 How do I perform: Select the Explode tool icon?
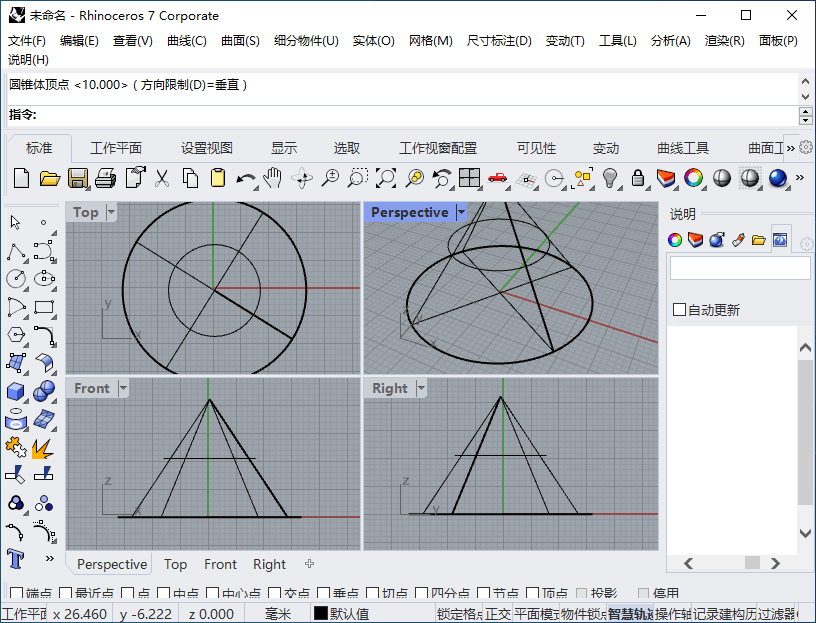click(x=43, y=448)
